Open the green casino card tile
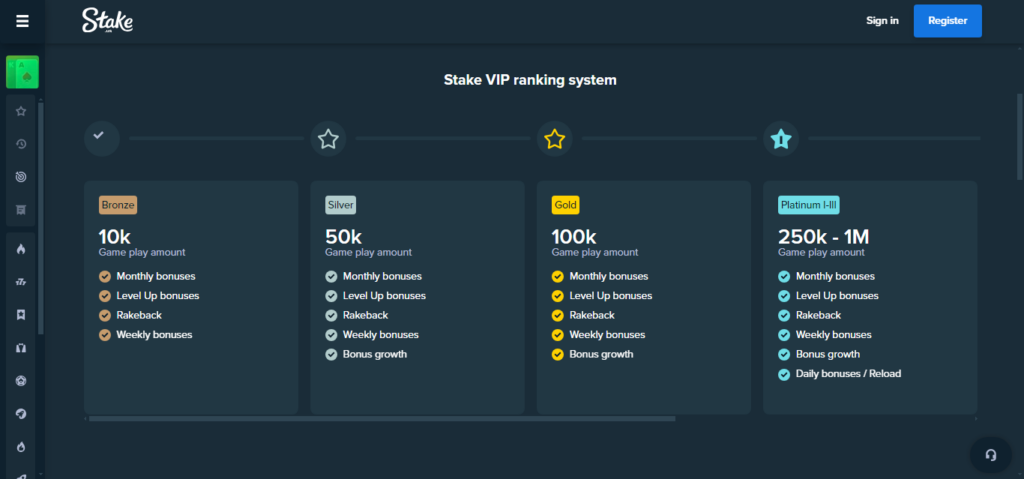 pos(22,72)
